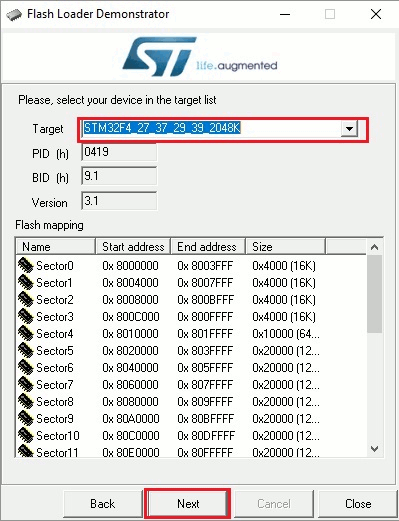Go Back to the previous step
This screenshot has width=399, height=521.
(103, 504)
